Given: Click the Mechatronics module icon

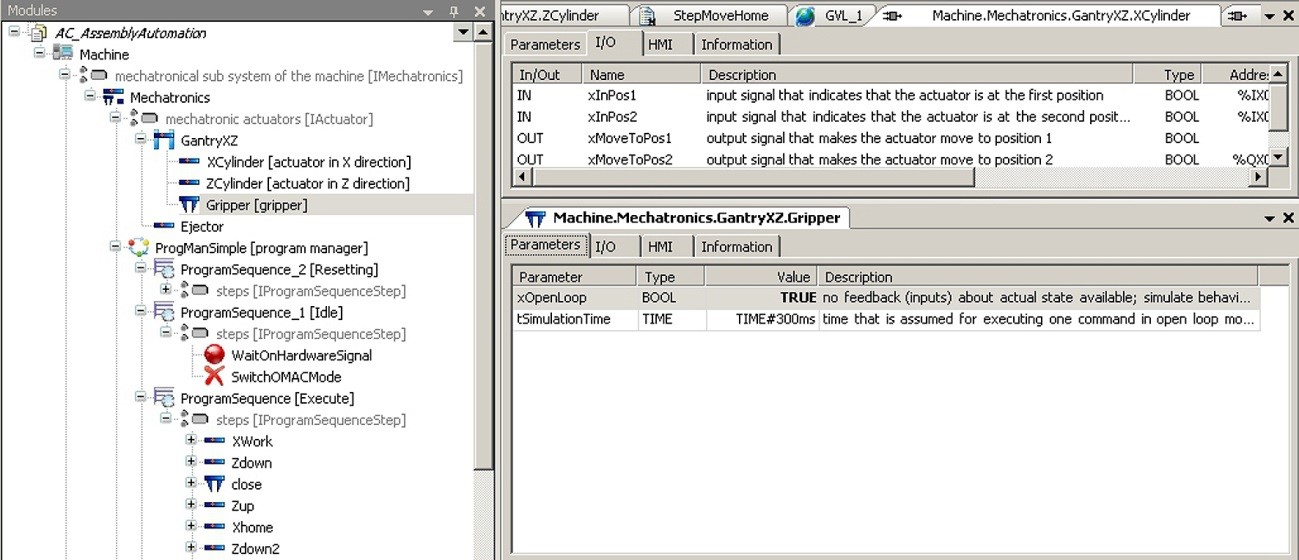Looking at the screenshot, I should (113, 97).
